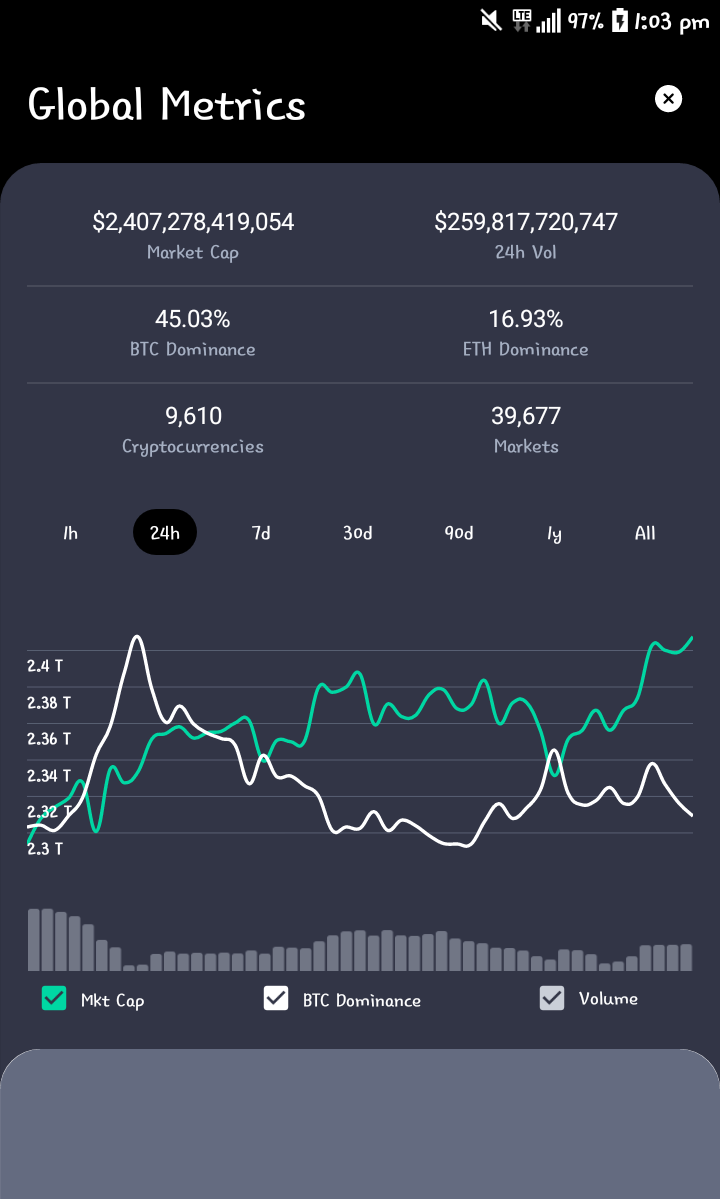Tap the clock showing 1:03 pm

672,21
